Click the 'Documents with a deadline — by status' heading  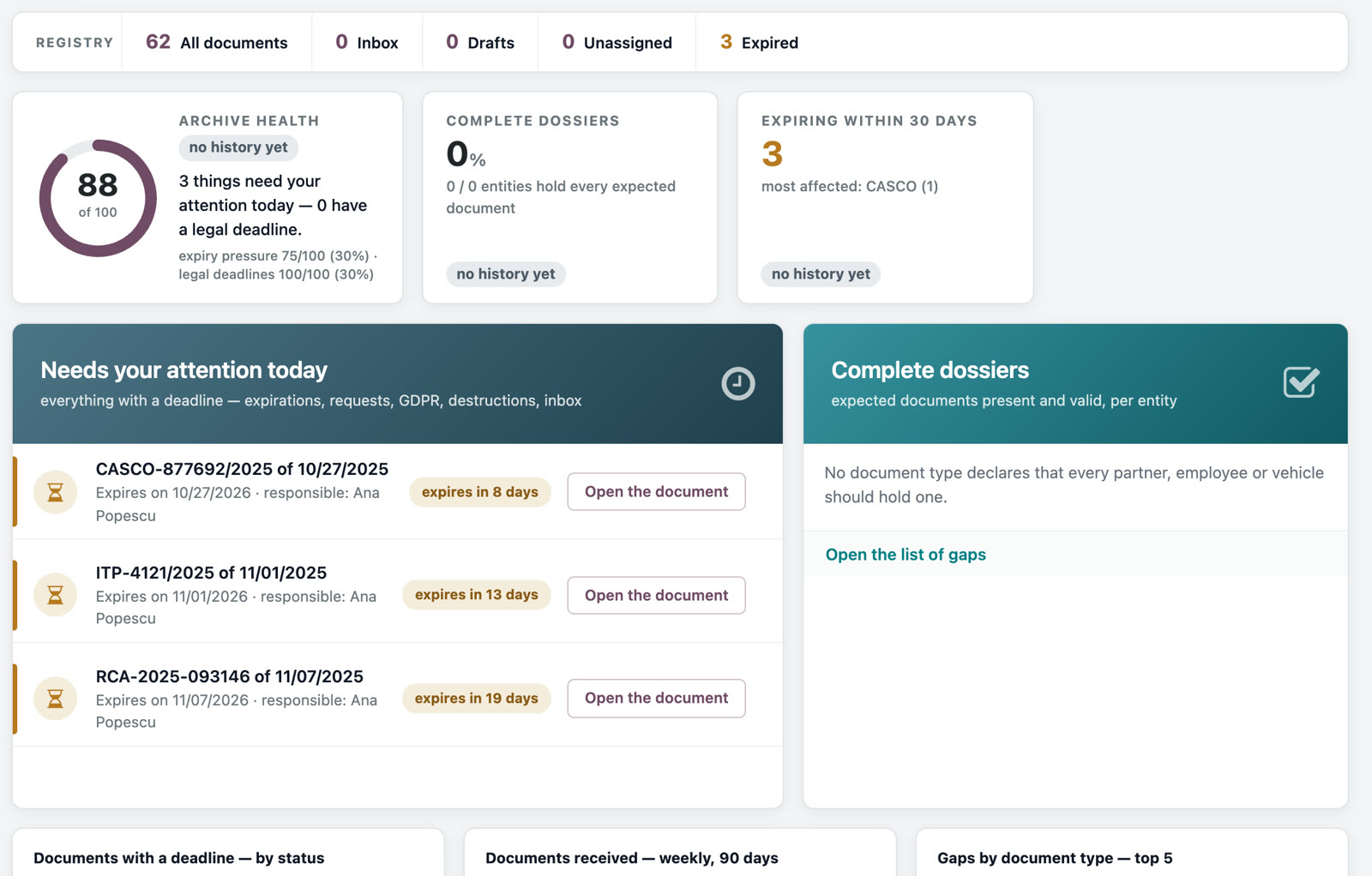point(179,858)
